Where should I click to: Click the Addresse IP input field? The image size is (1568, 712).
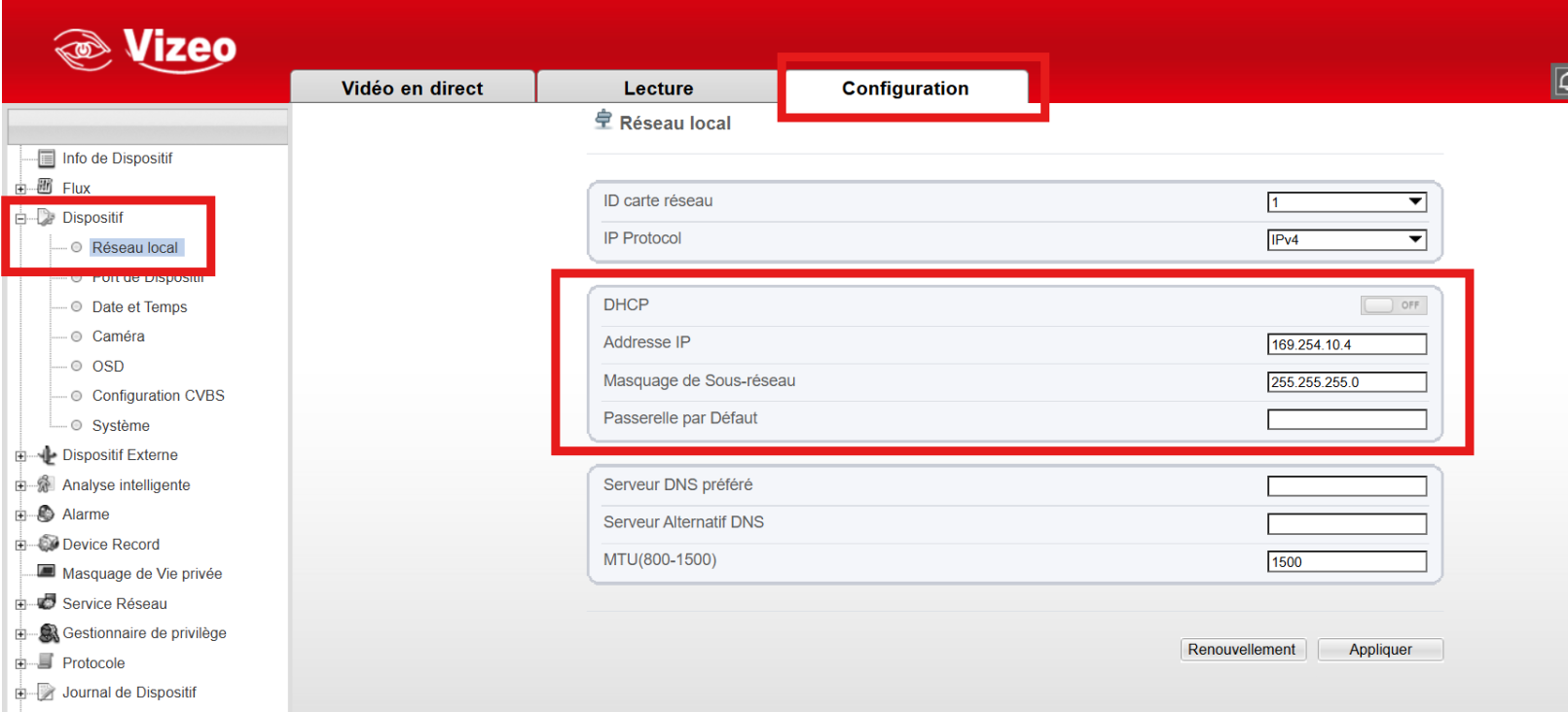1346,344
